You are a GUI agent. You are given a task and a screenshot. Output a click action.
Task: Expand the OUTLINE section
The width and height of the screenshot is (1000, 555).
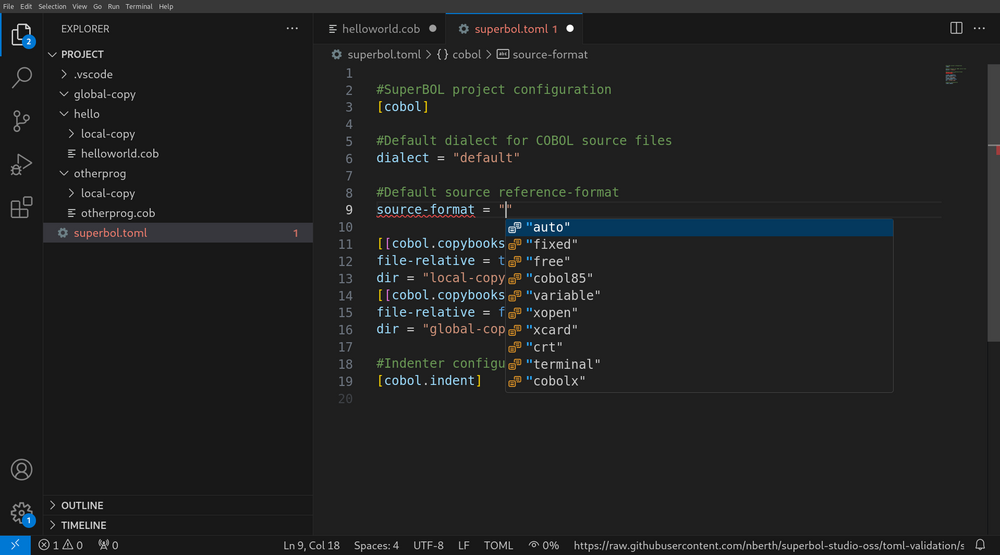pos(82,505)
